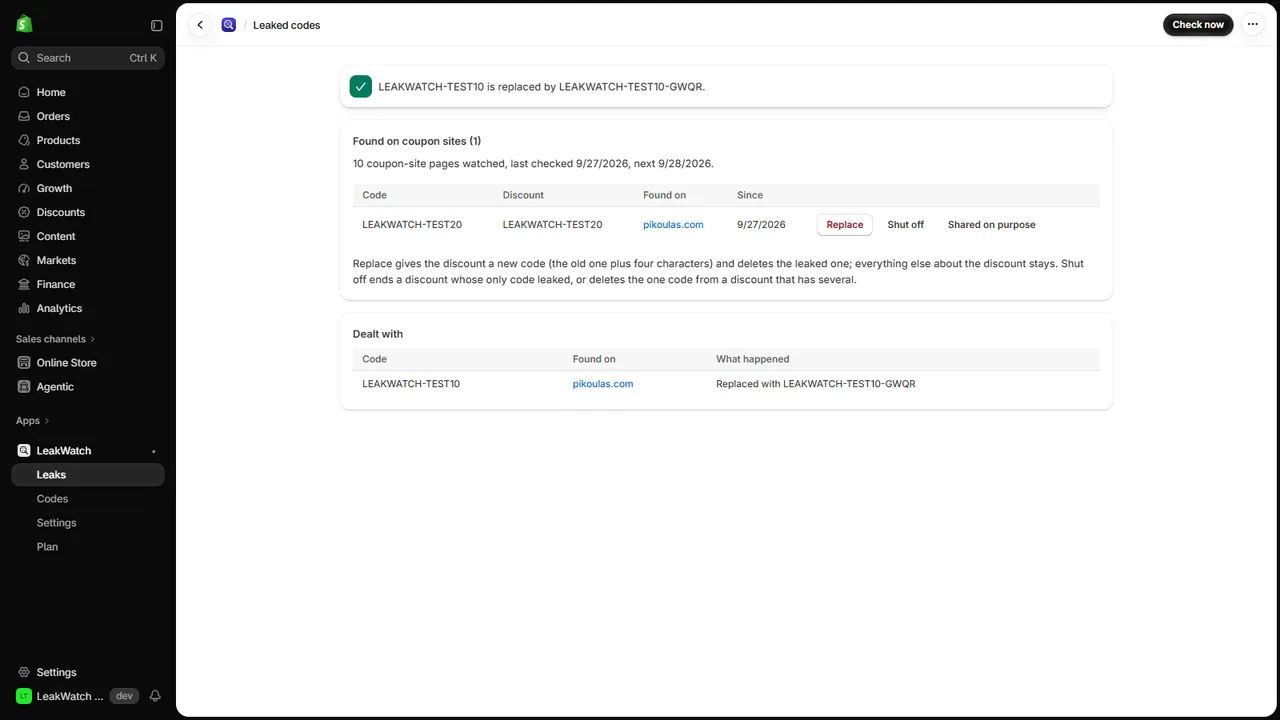Expand the Sales channels section
Viewport: 1280px width, 720px height.
pos(56,339)
